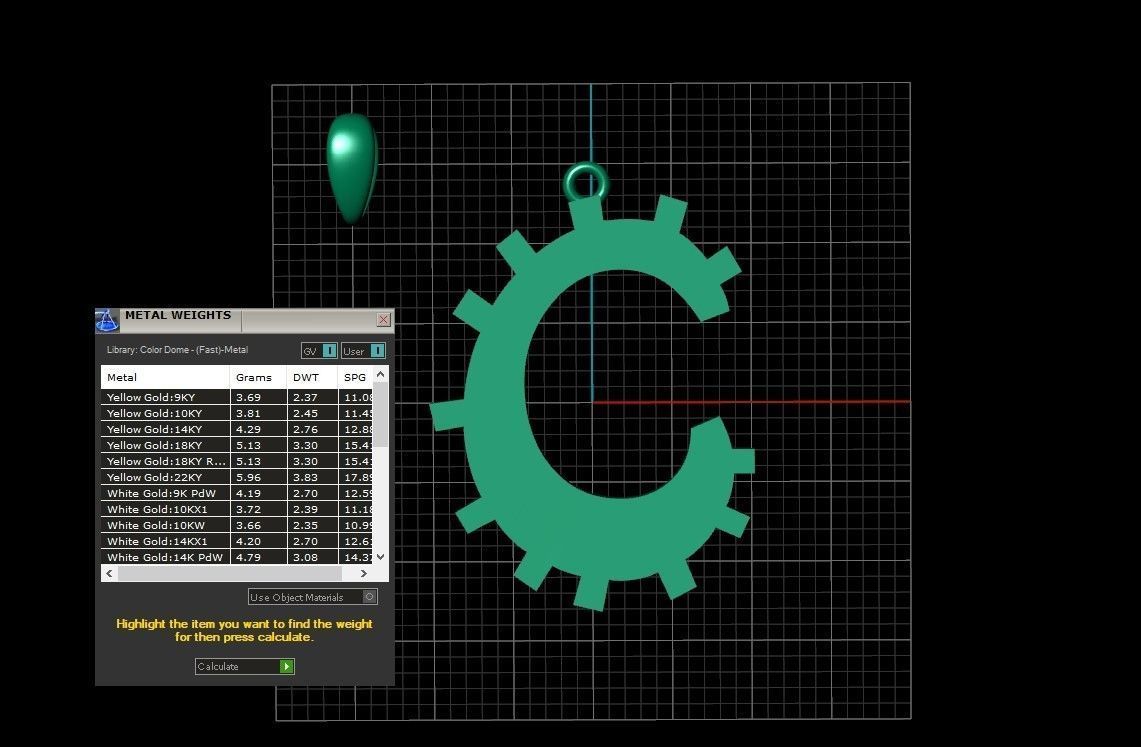Click the 2.45 DWT value for 10KY

pos(305,413)
